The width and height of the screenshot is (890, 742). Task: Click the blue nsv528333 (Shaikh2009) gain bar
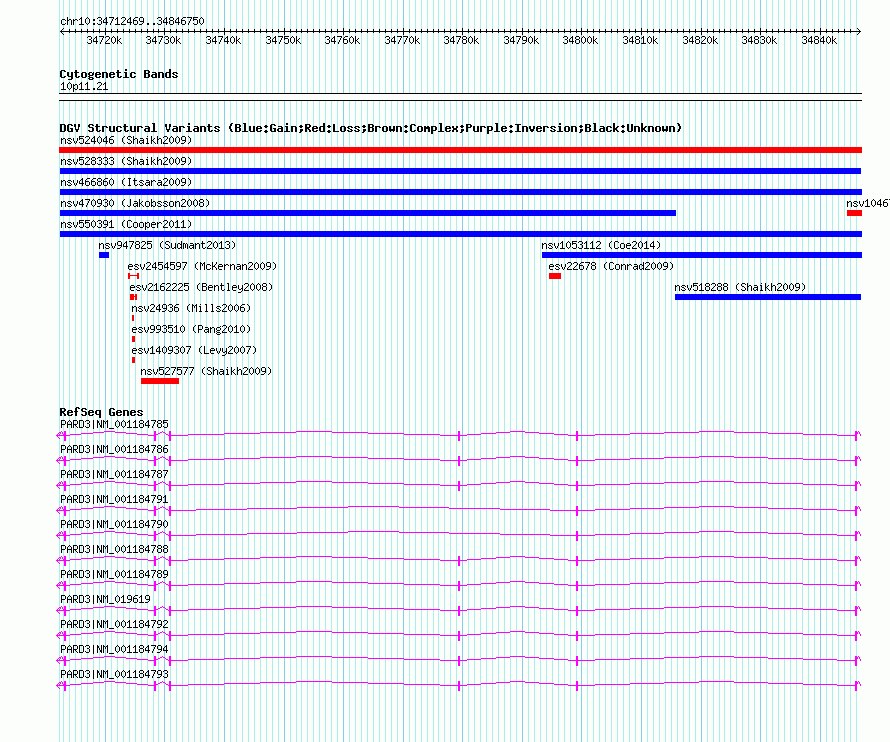coord(460,171)
